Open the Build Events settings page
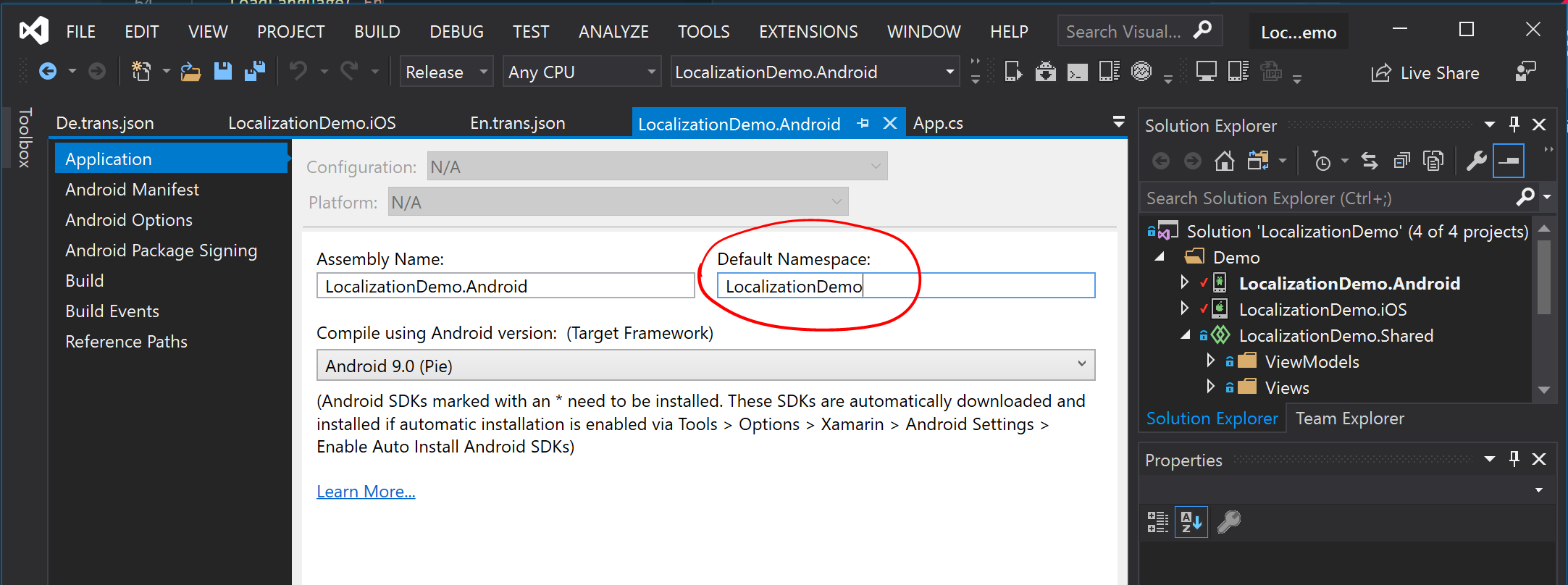Screen dimensions: 1568x585 (112, 311)
